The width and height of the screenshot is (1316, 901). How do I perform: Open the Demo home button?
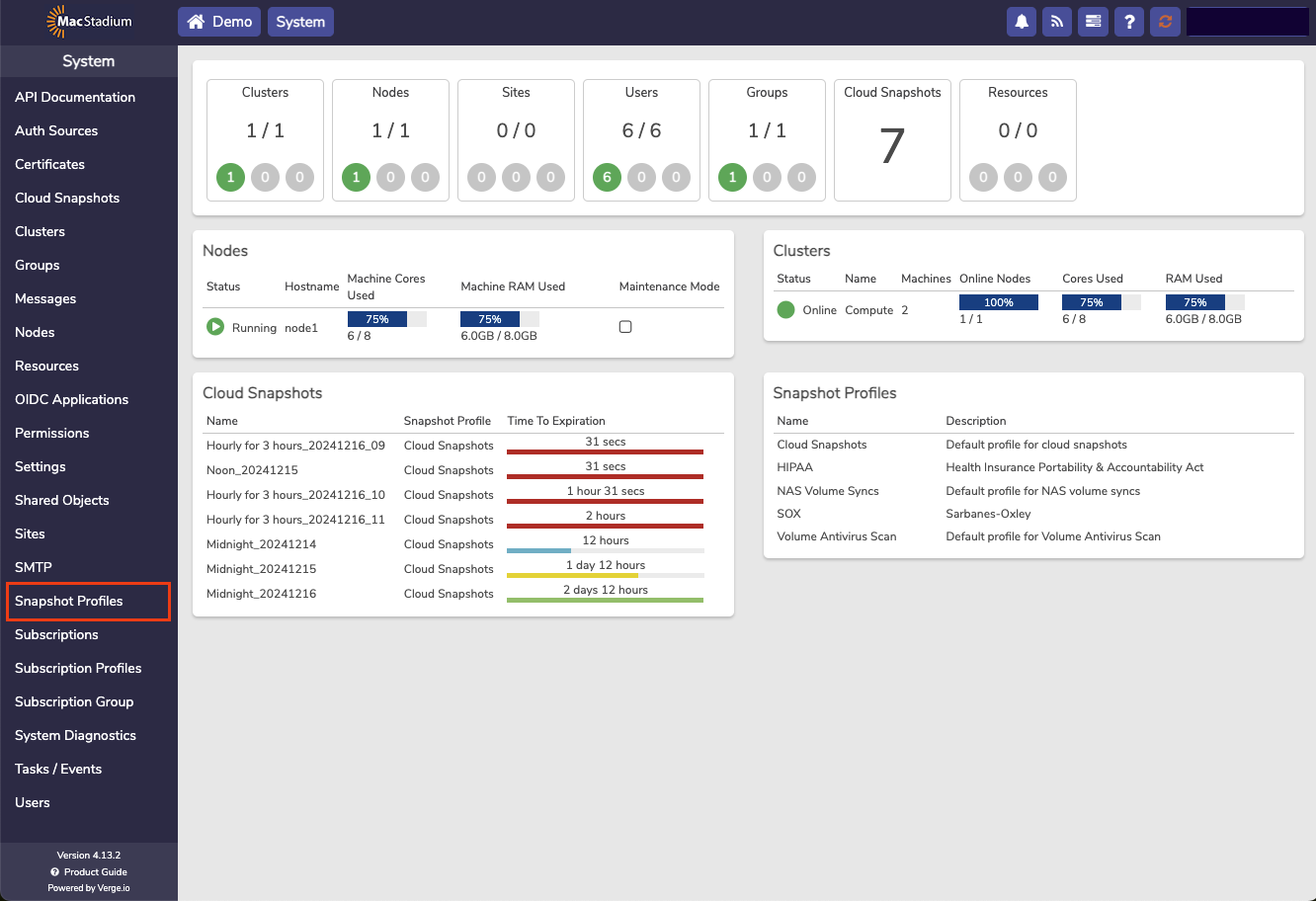(219, 22)
